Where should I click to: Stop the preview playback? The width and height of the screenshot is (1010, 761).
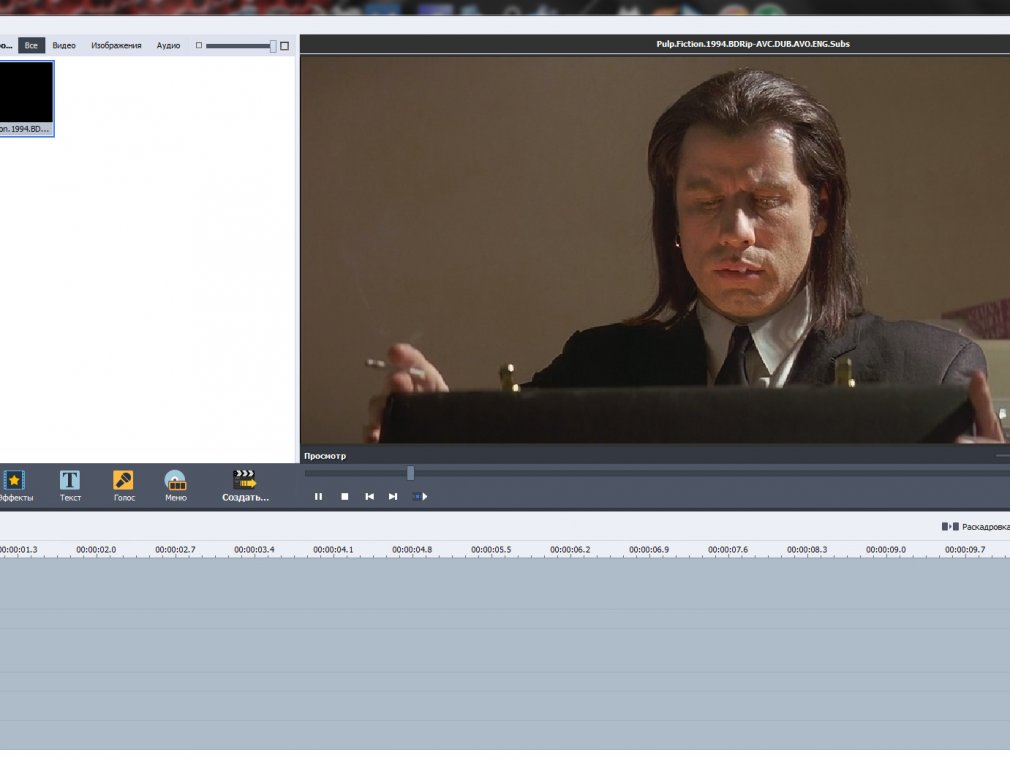click(x=345, y=497)
